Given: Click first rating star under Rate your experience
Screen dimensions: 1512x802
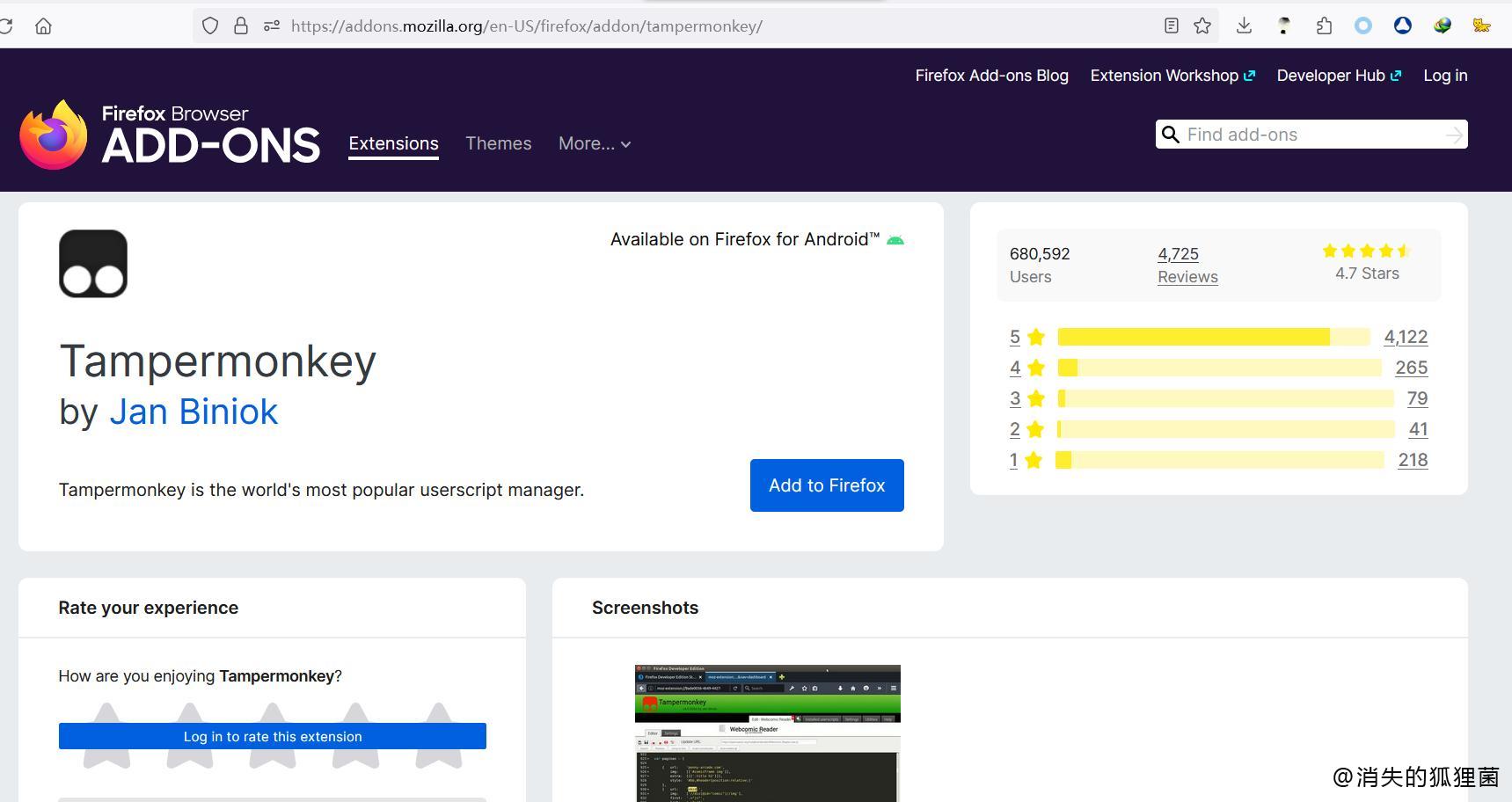Looking at the screenshot, I should pos(107,736).
